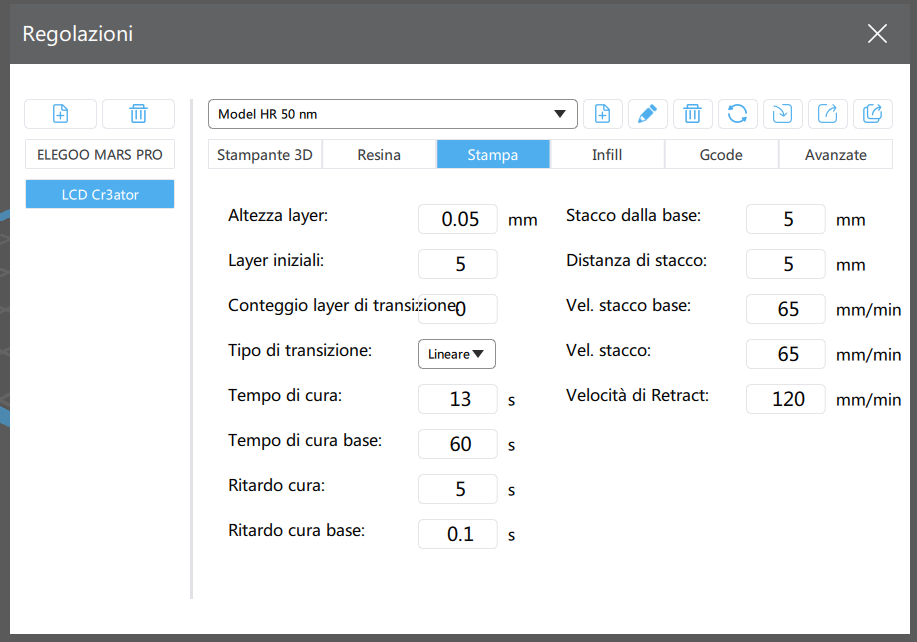Image resolution: width=917 pixels, height=642 pixels.
Task: Click the Velocità di Retract value field
Action: pyautogui.click(x=786, y=399)
